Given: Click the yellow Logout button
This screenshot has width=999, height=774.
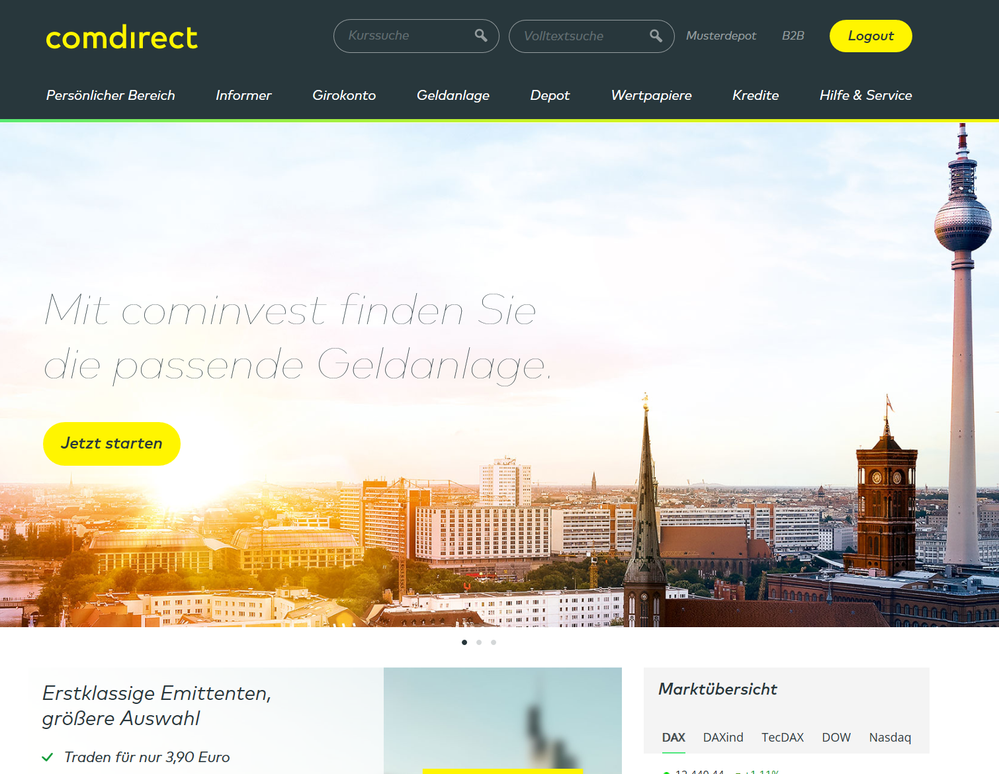Looking at the screenshot, I should tap(870, 36).
